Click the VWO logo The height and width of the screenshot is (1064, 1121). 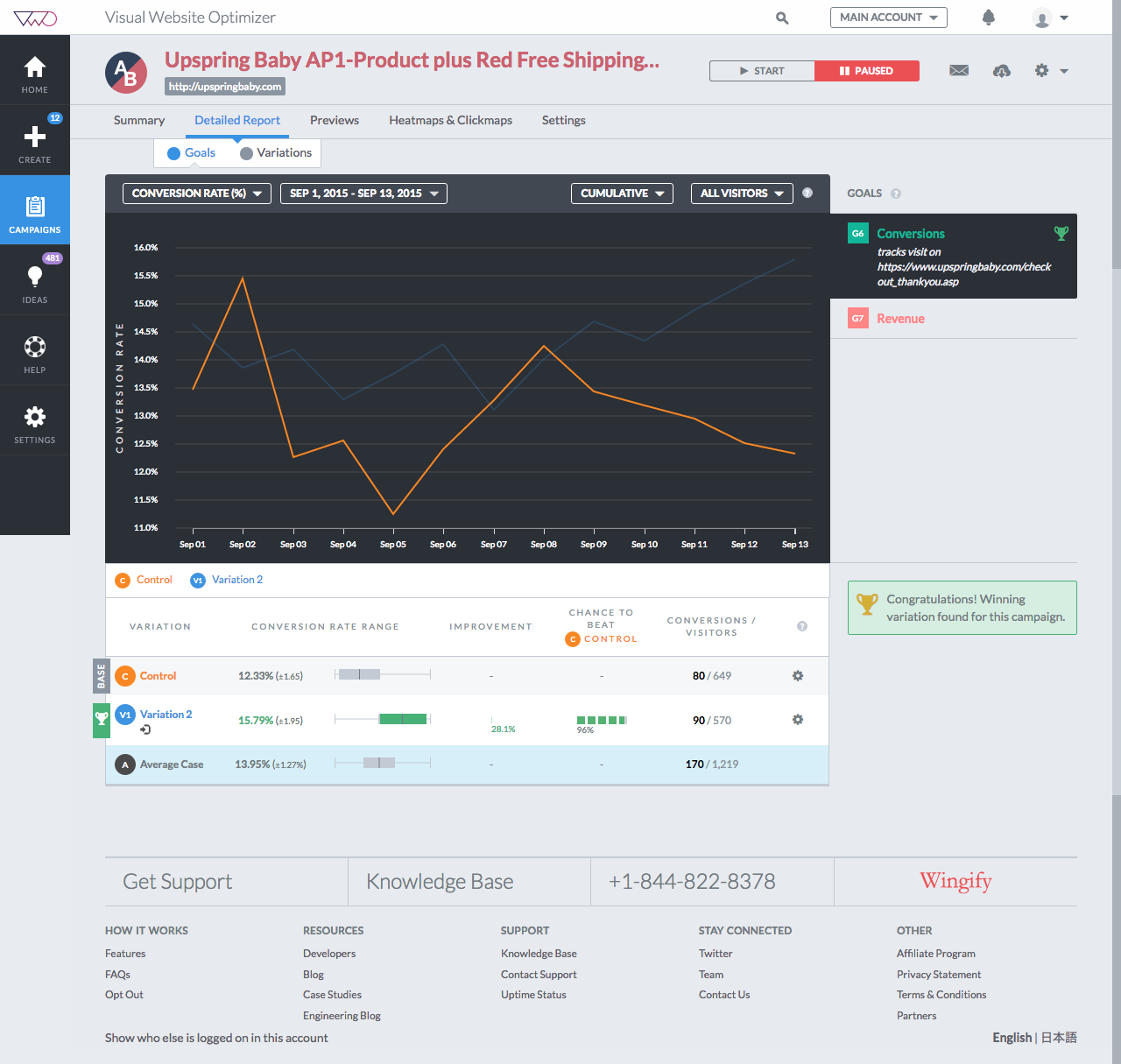[x=35, y=18]
